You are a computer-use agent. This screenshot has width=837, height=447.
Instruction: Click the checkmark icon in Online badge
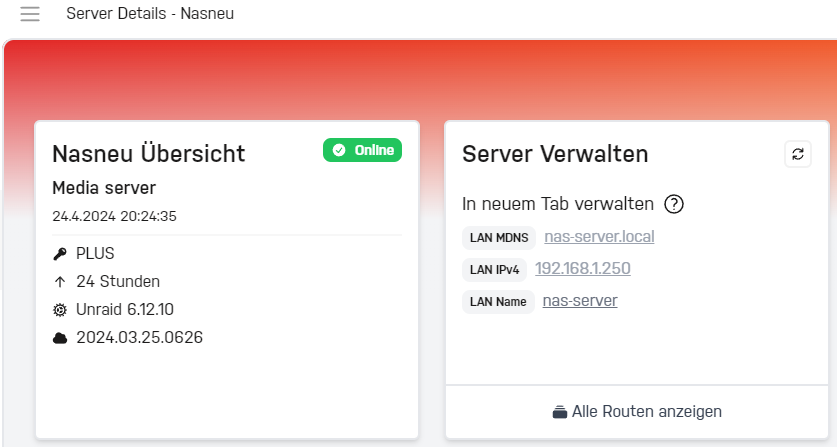[339, 150]
